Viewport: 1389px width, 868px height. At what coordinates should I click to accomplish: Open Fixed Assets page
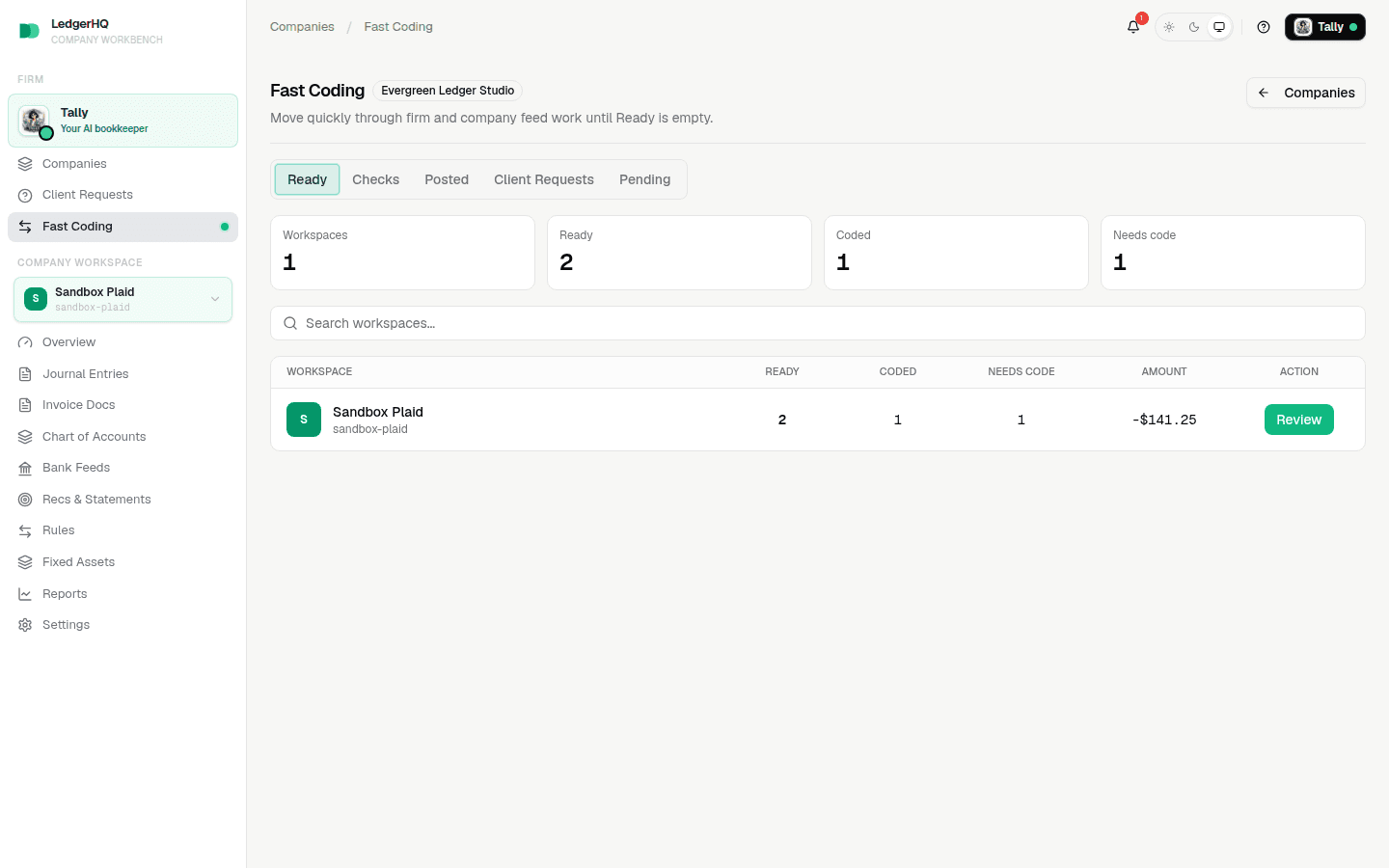point(123,562)
